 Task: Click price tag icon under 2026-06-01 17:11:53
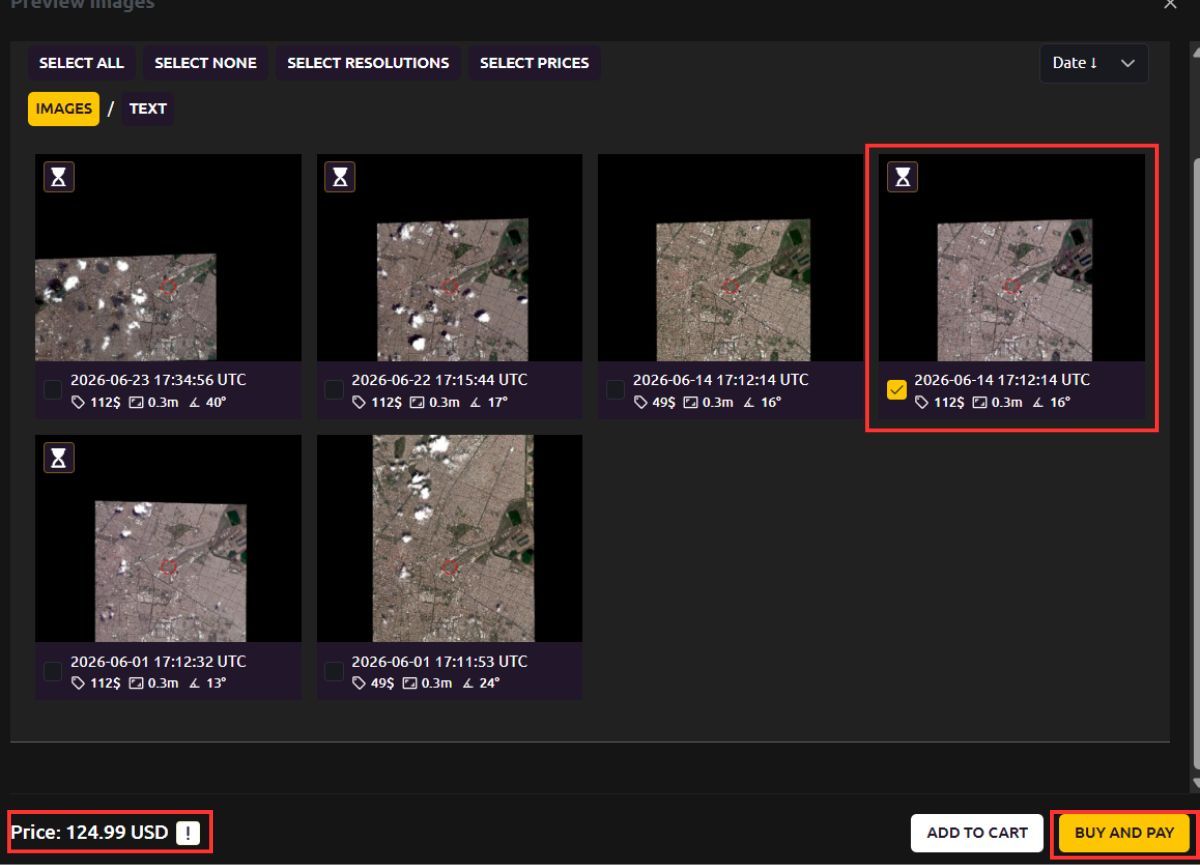point(358,684)
